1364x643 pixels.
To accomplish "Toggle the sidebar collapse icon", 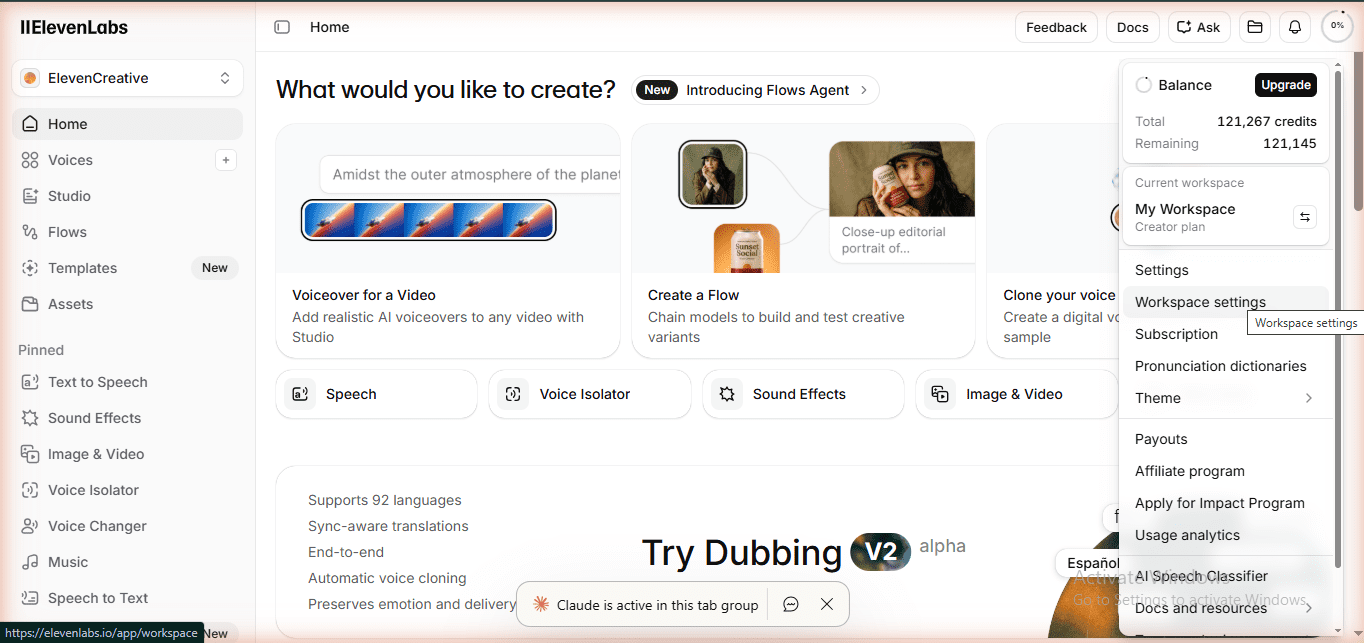I will (x=282, y=27).
